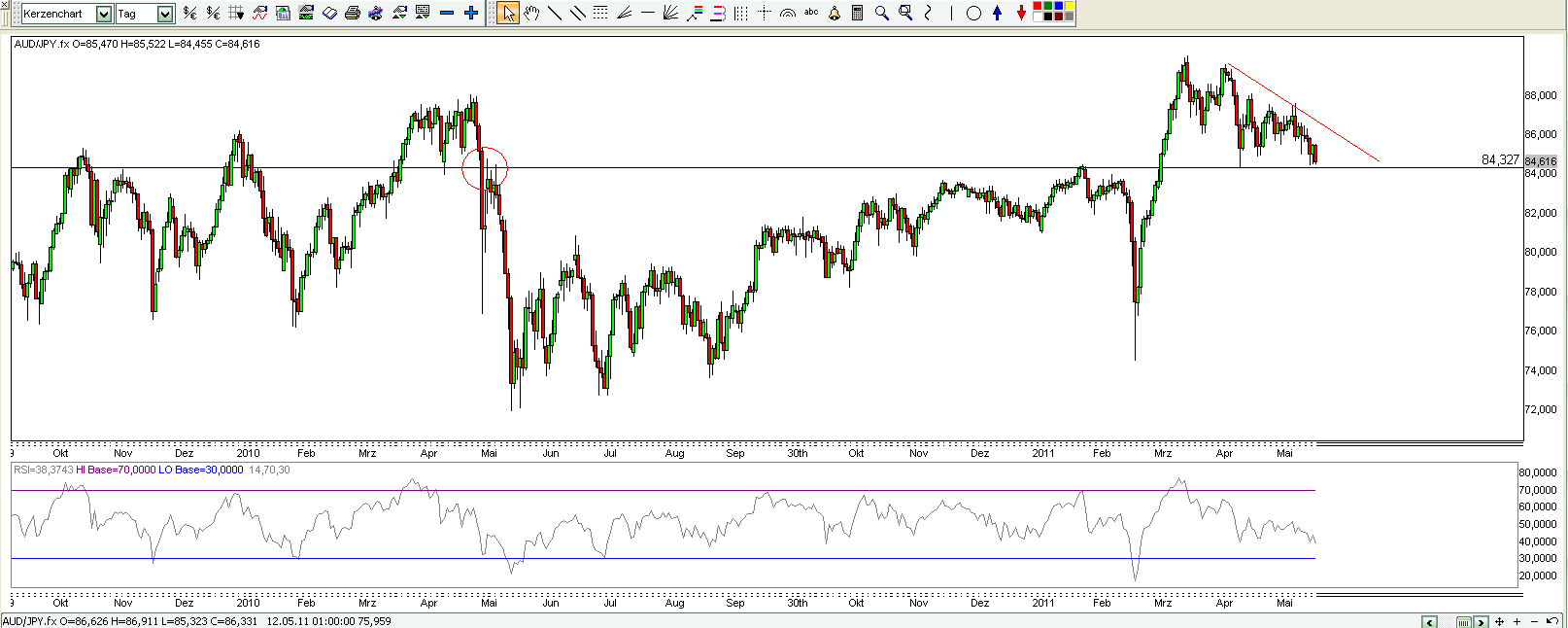Click the four-way move arrows icon
Image resolution: width=1568 pixels, height=628 pixels.
click(1500, 621)
